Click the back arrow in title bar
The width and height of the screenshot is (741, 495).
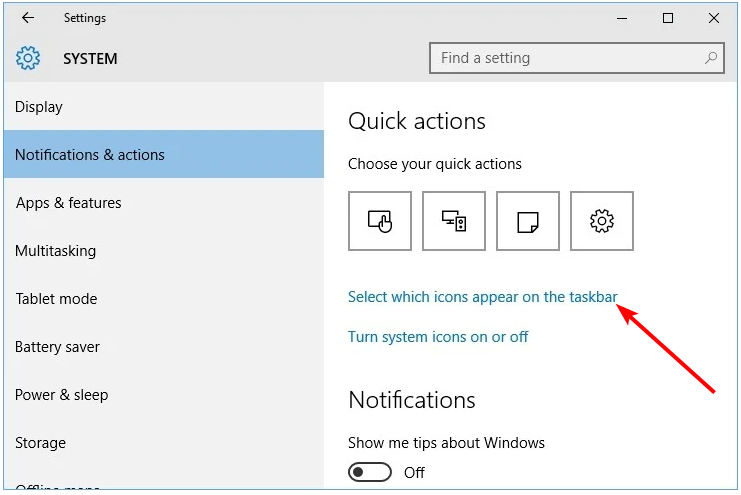[28, 18]
